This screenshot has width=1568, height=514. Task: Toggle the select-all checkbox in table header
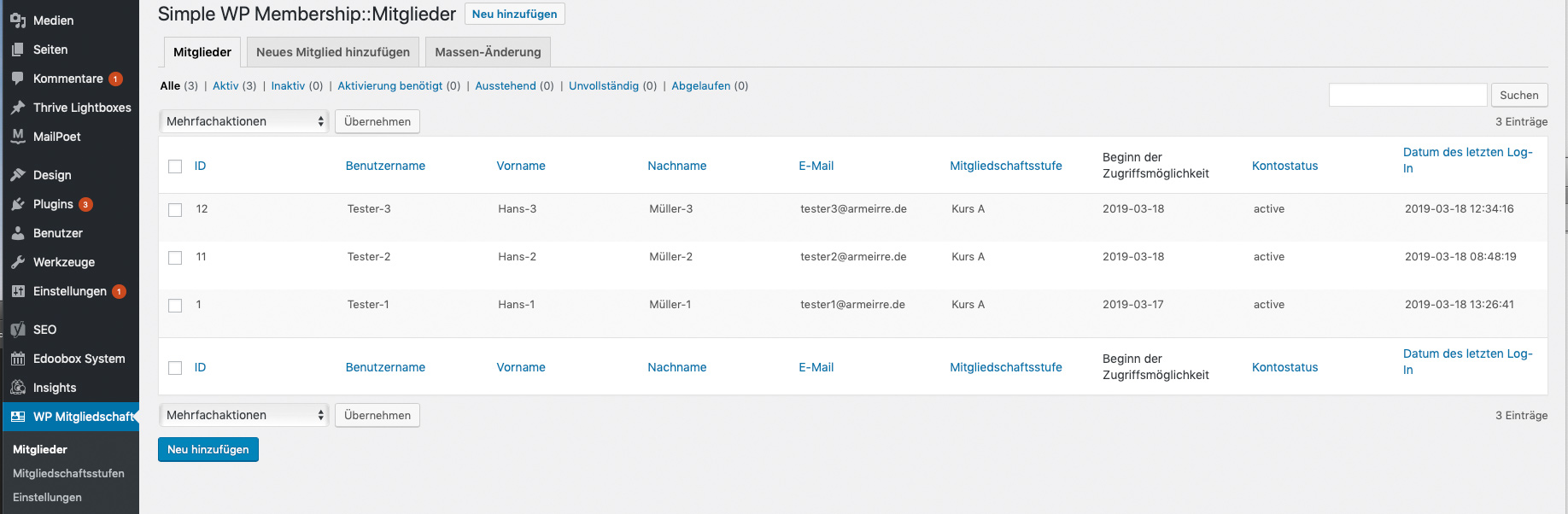[175, 166]
